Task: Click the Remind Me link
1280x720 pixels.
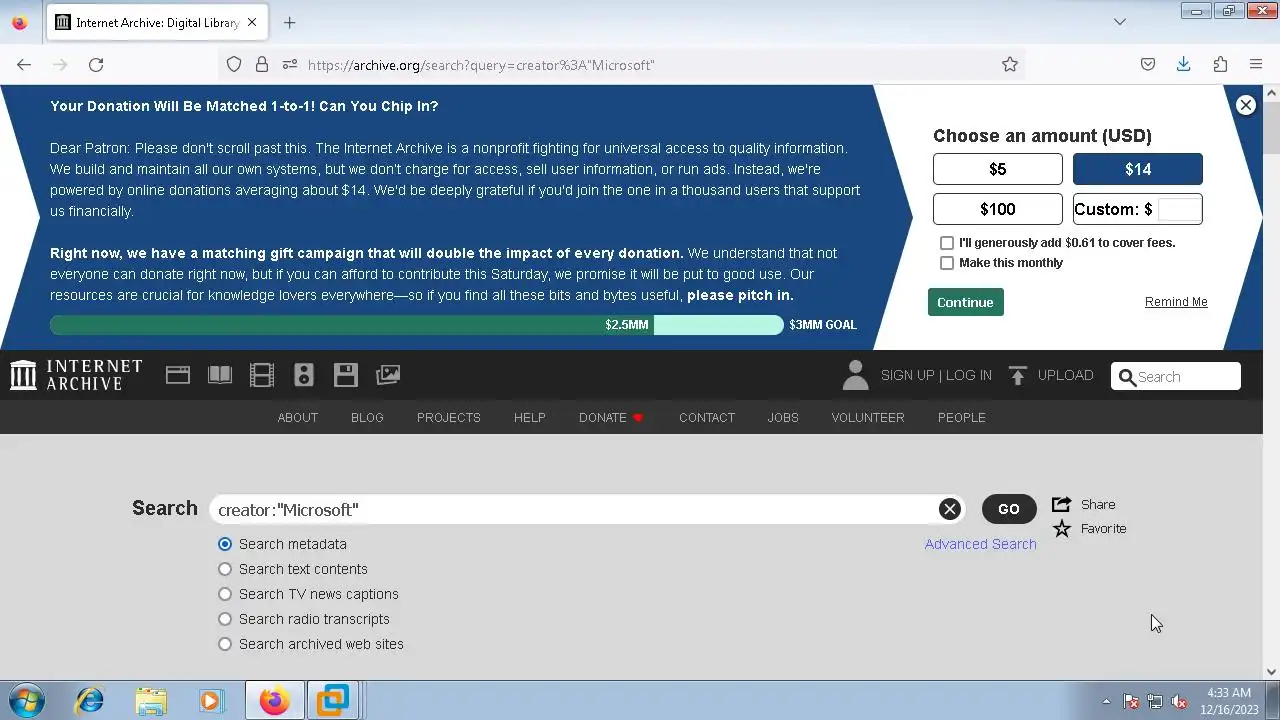Action: [x=1176, y=302]
